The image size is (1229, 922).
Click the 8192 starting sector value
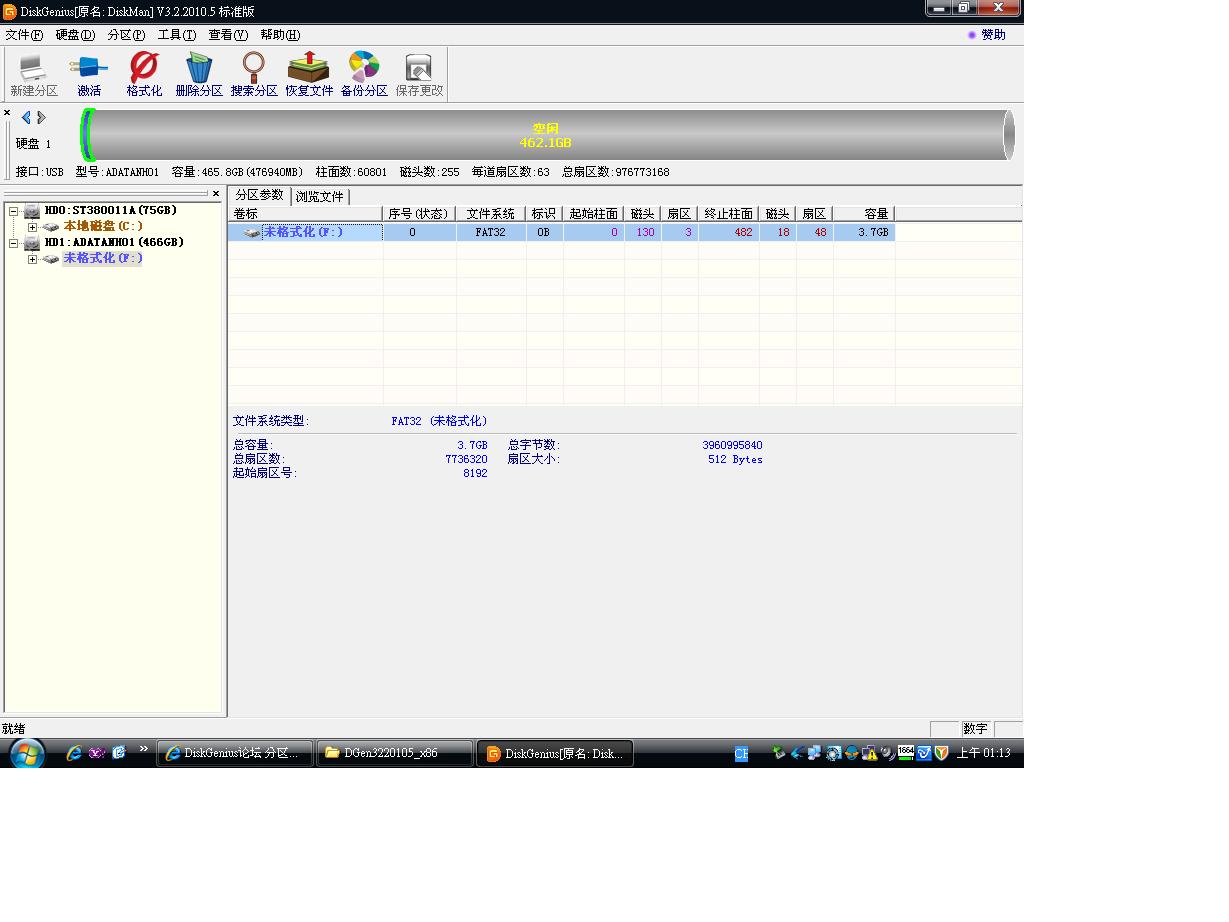tap(475, 473)
